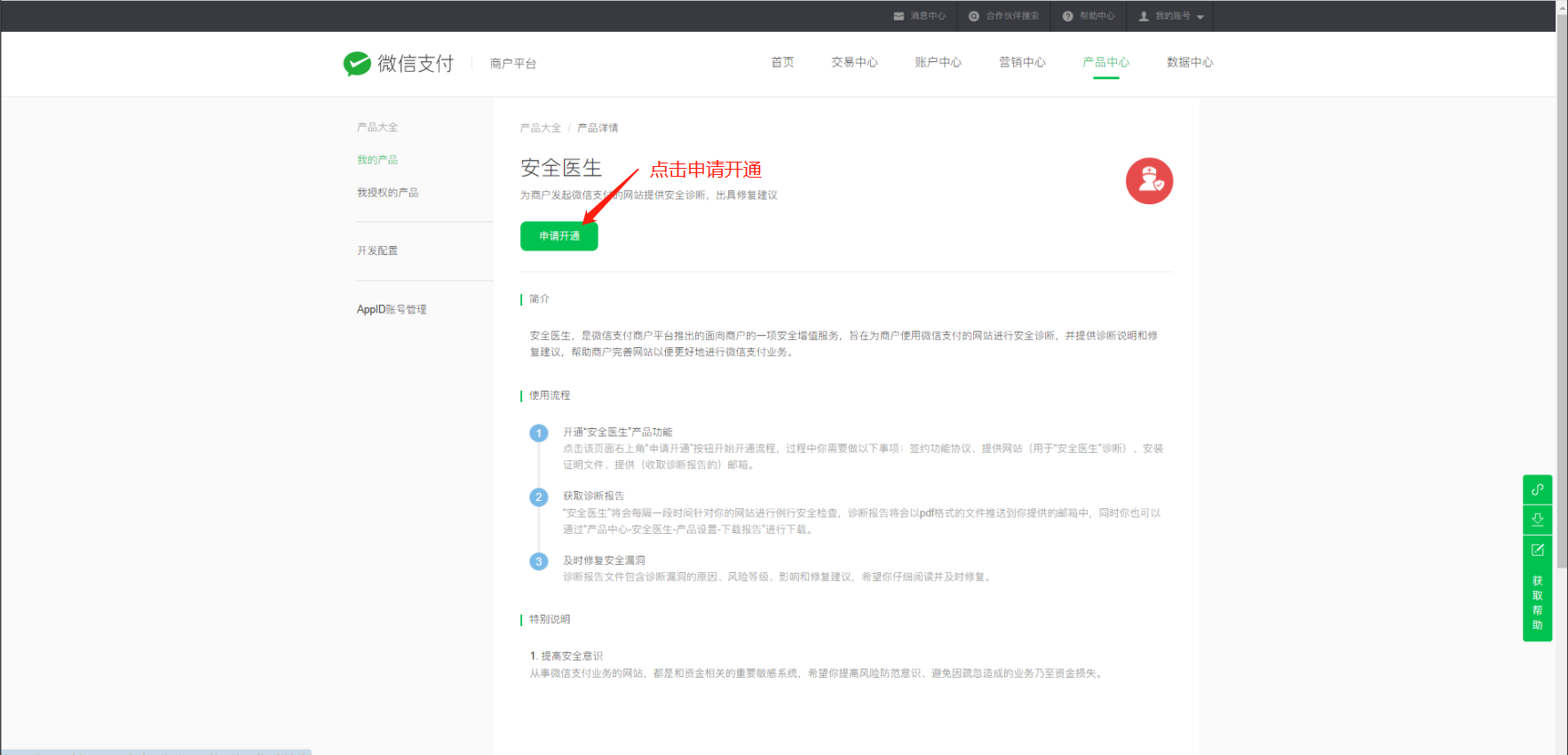This screenshot has width=1568, height=755.
Task: Open 我授权的产品 in sidebar
Action: 387,193
